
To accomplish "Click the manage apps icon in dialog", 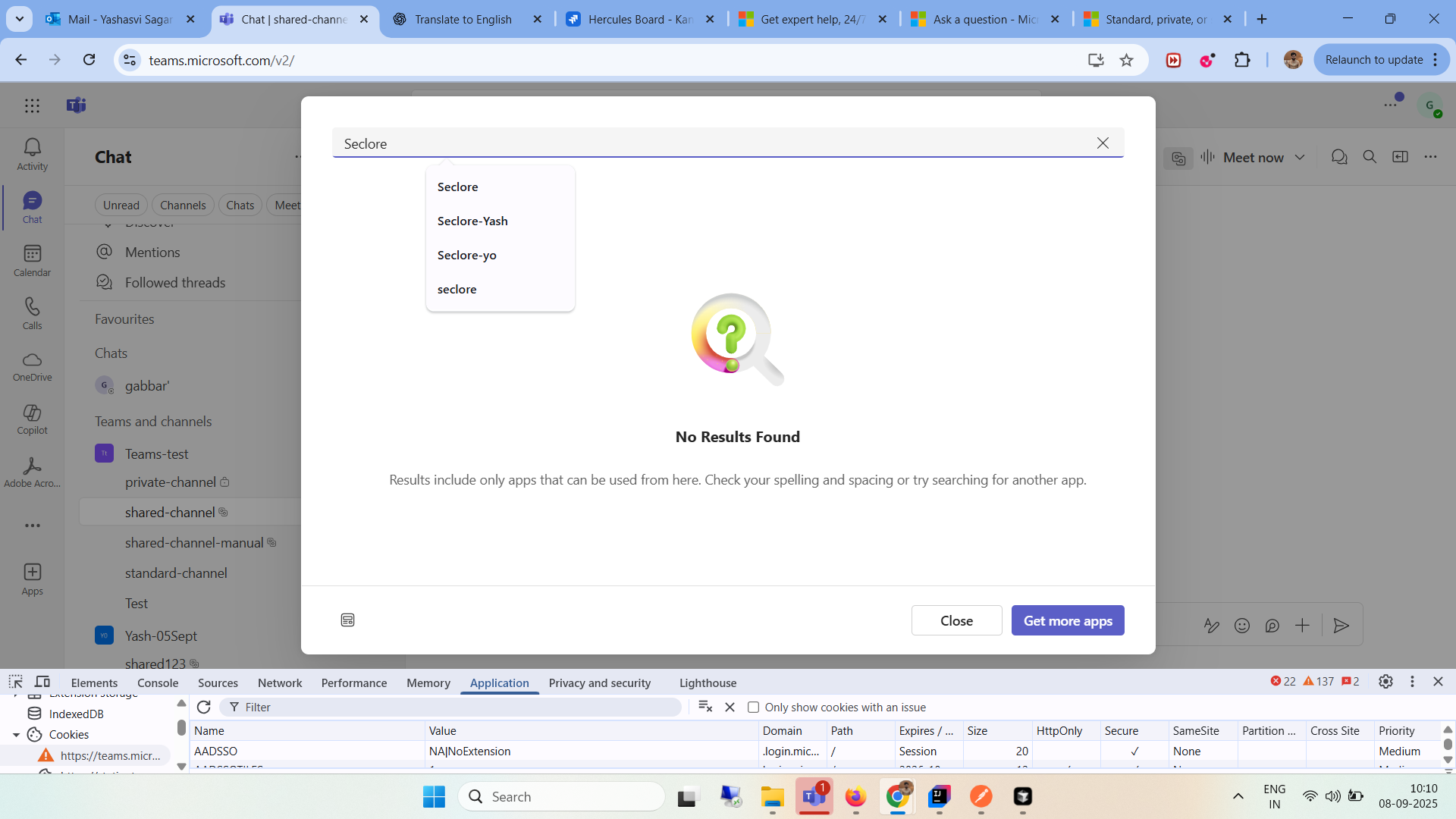I will [347, 620].
